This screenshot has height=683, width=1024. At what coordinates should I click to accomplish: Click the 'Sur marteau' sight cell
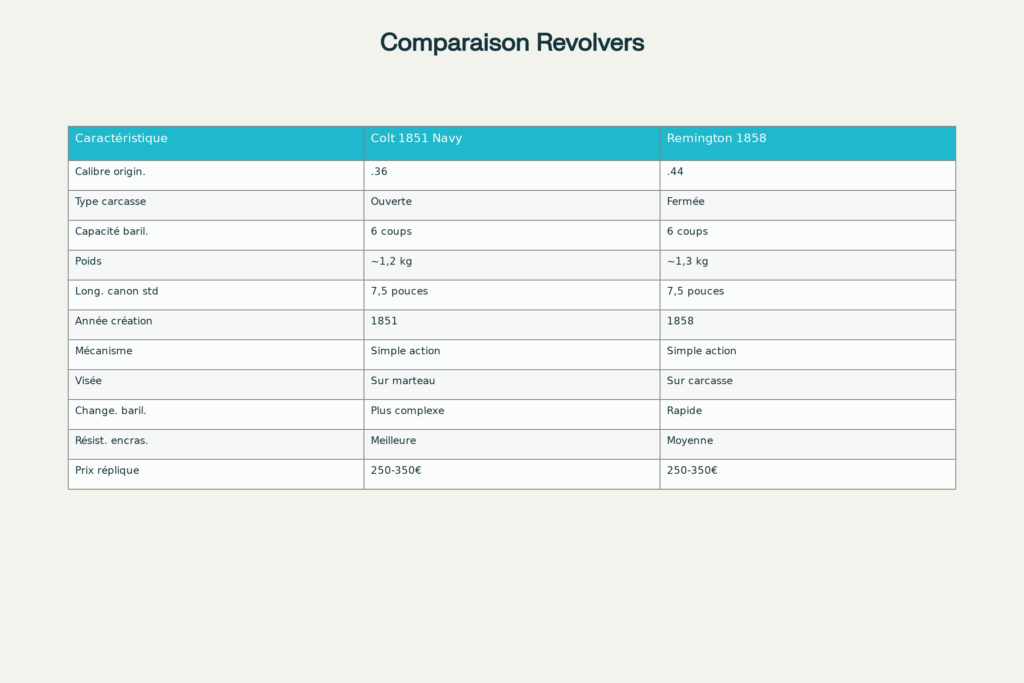(401, 381)
